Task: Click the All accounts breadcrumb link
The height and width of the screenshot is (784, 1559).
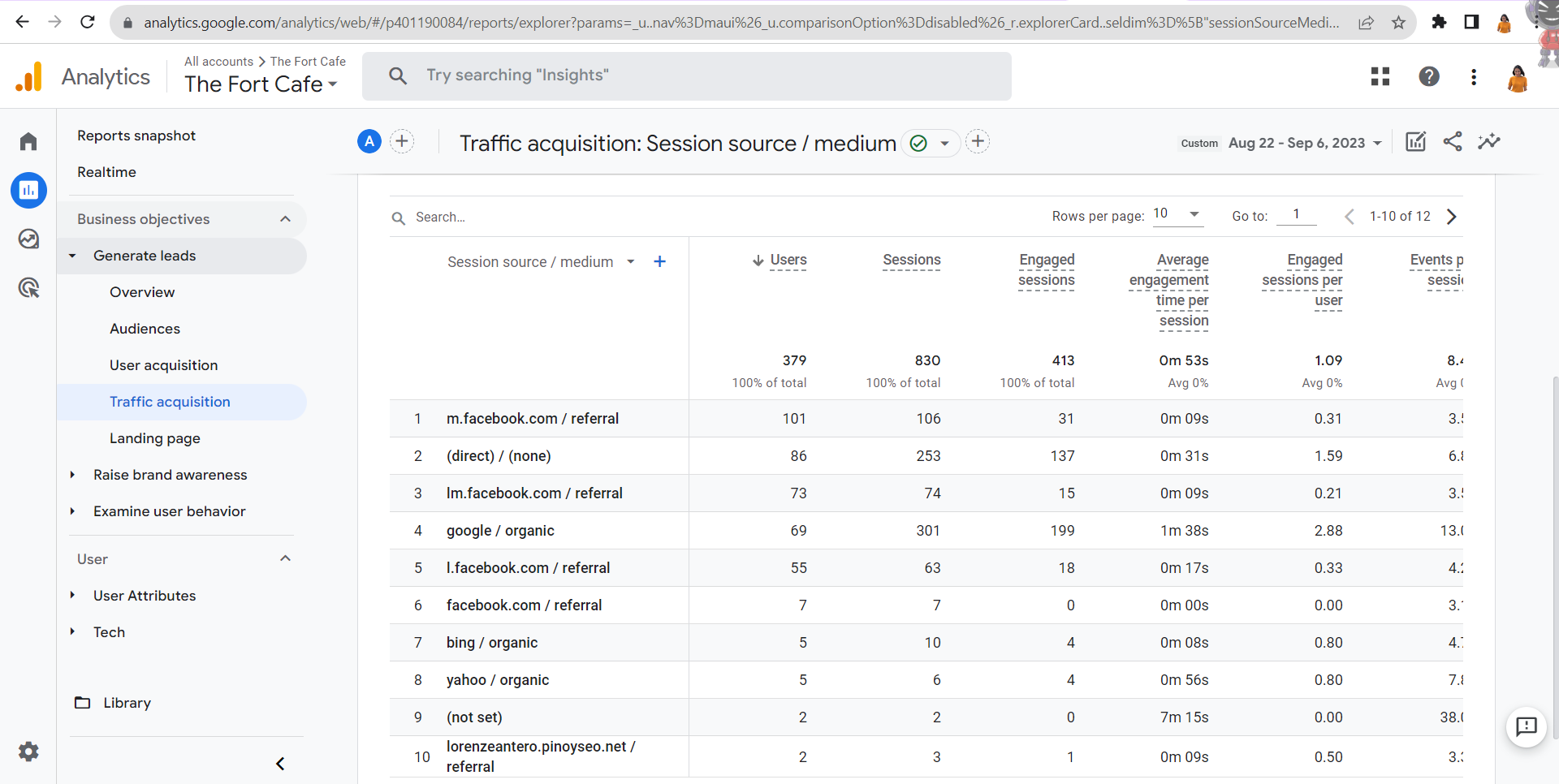Action: pos(218,61)
